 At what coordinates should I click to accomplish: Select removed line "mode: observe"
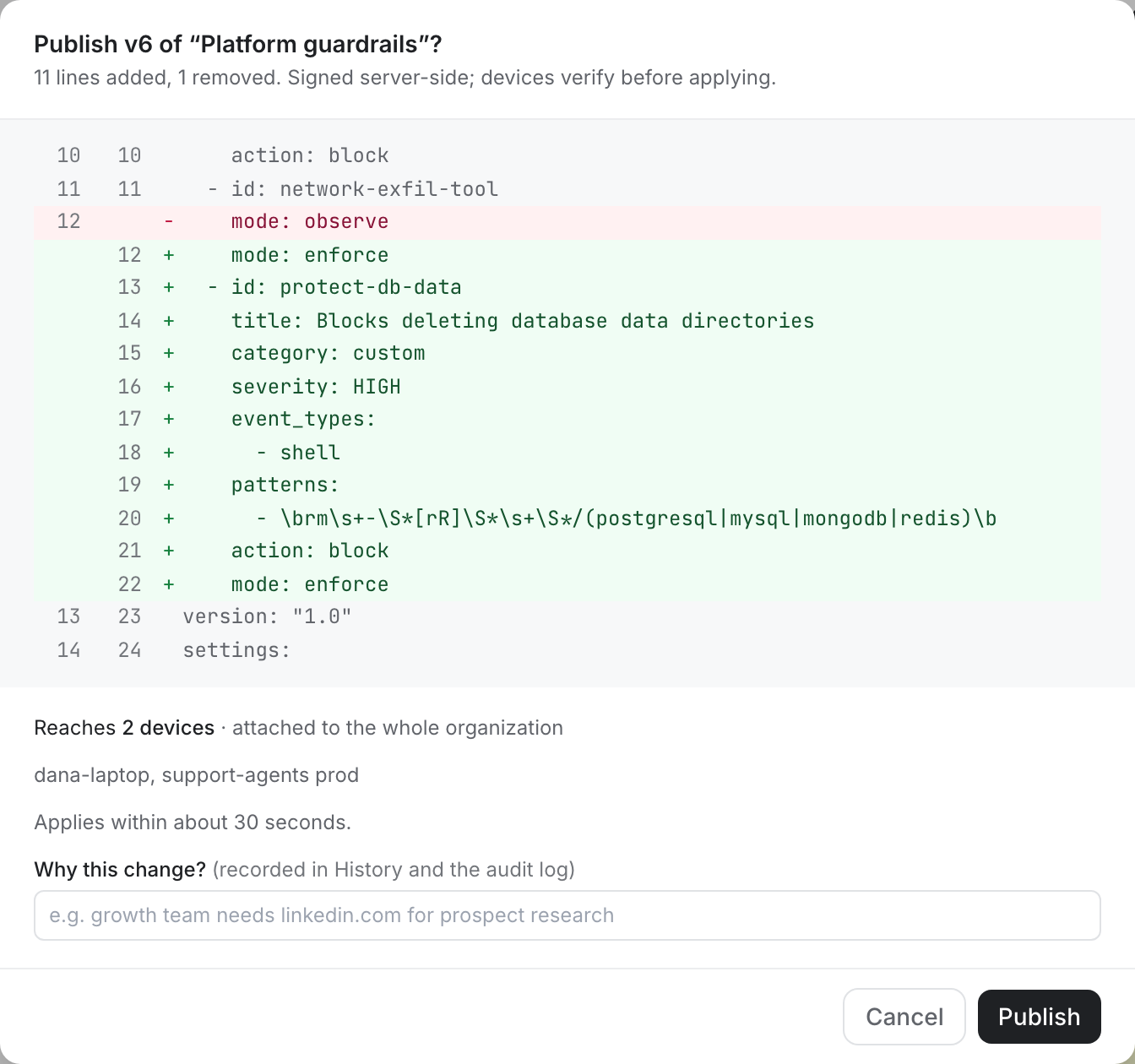pyautogui.click(x=567, y=222)
